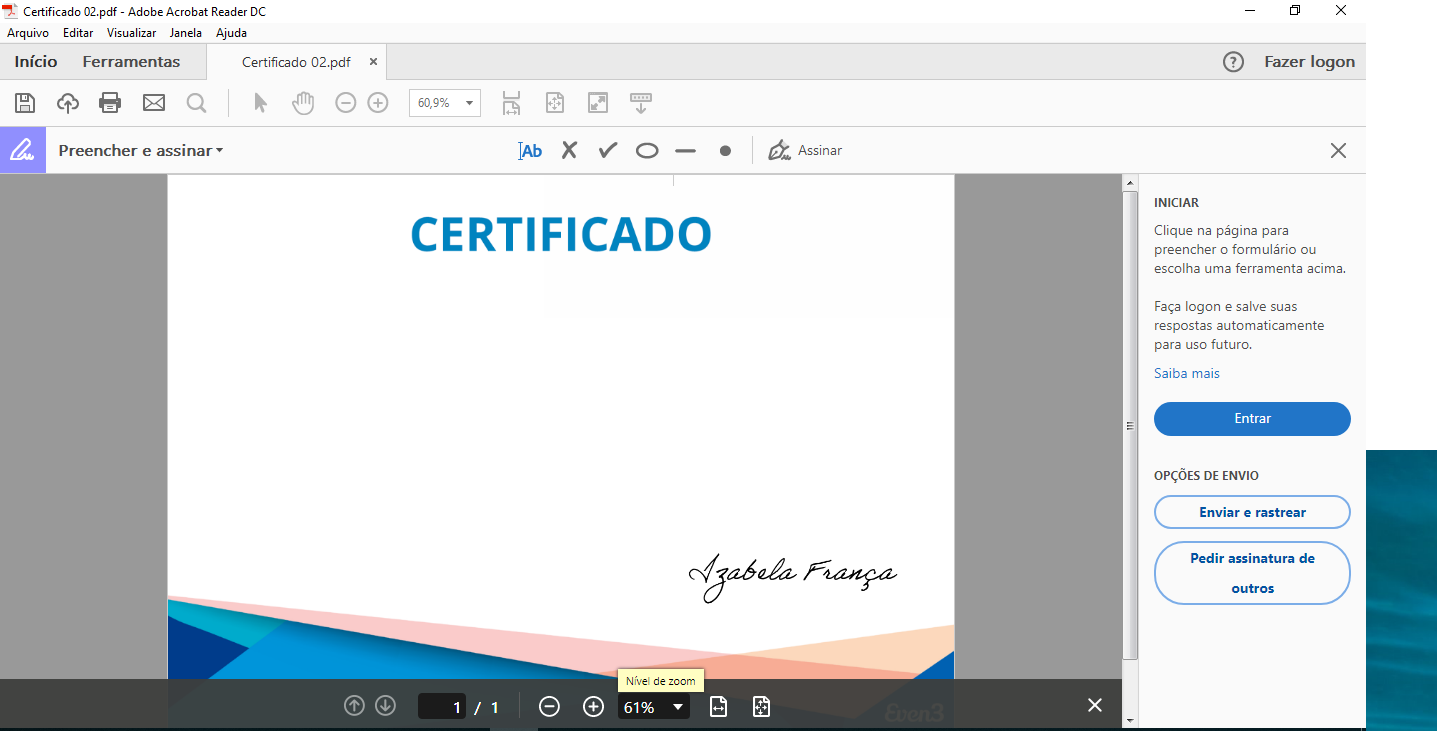Choose the X cross mark tool
This screenshot has width=1437, height=731.
[x=569, y=150]
